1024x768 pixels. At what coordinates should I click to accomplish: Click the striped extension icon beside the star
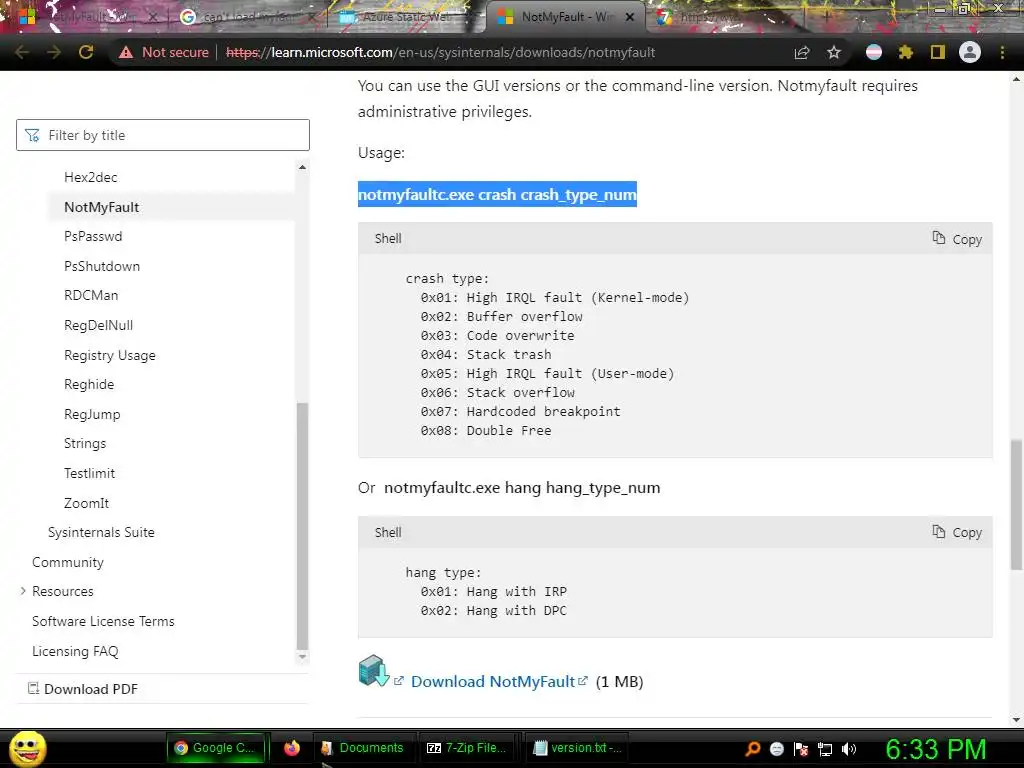[874, 52]
